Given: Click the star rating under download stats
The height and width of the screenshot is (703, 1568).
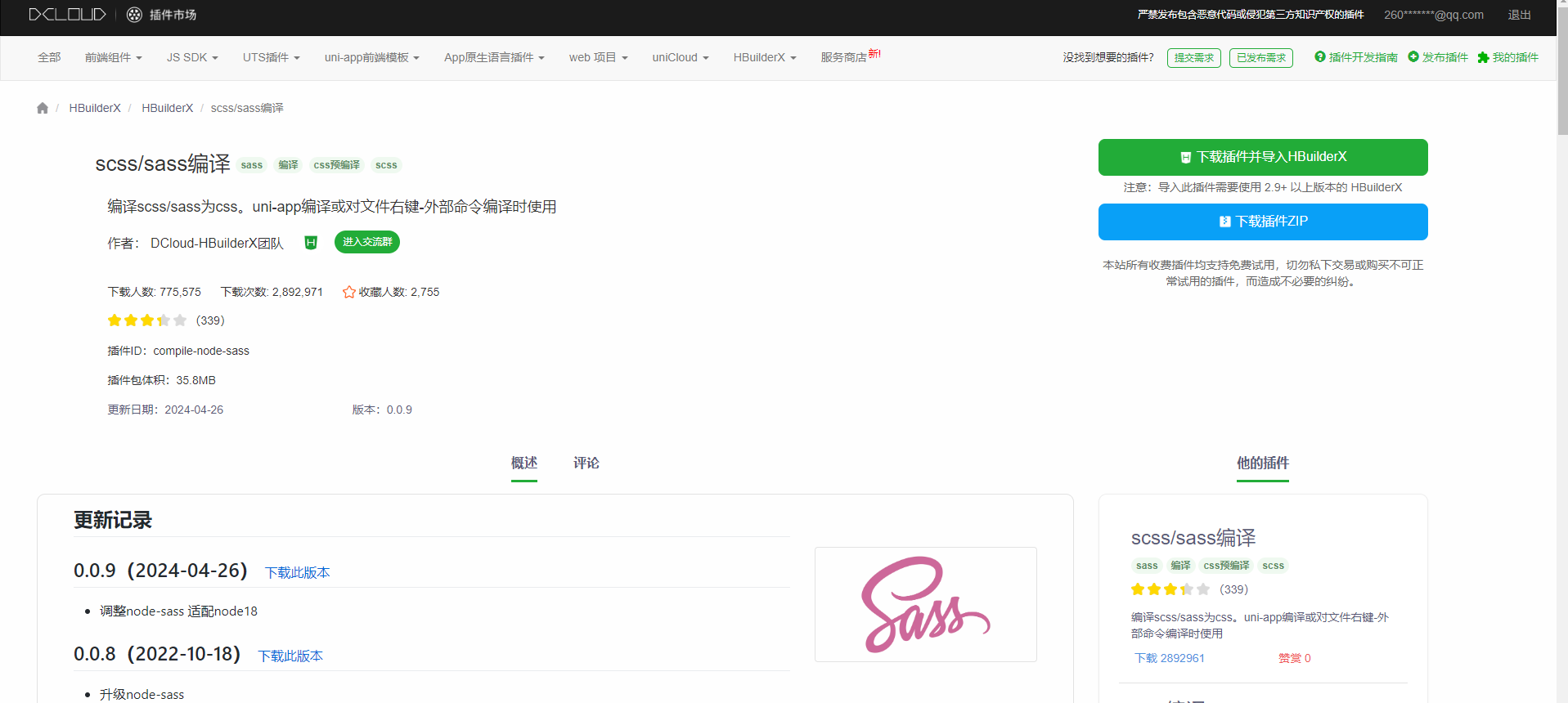Looking at the screenshot, I should tap(147, 320).
